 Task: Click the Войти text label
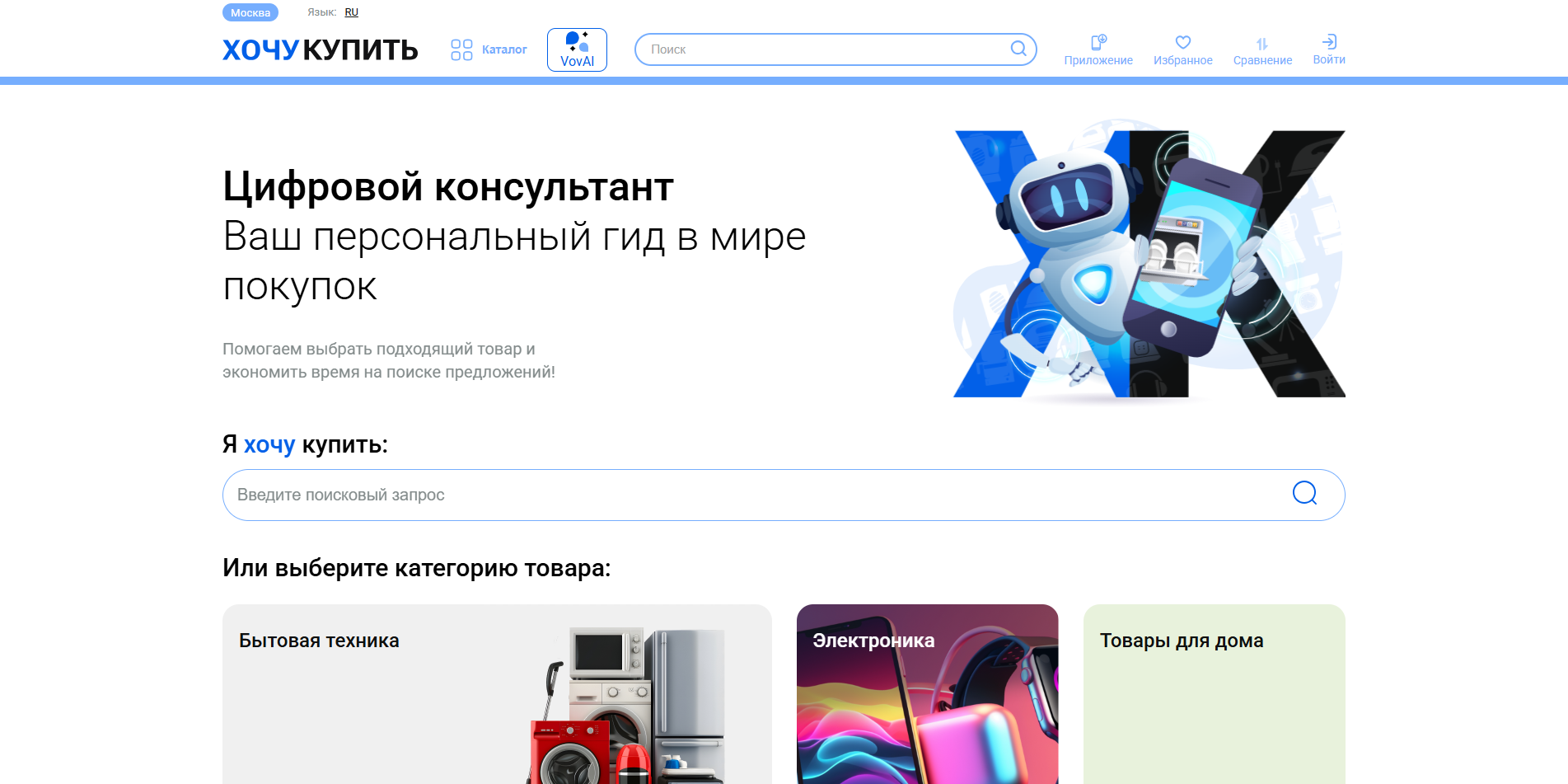1329,59
